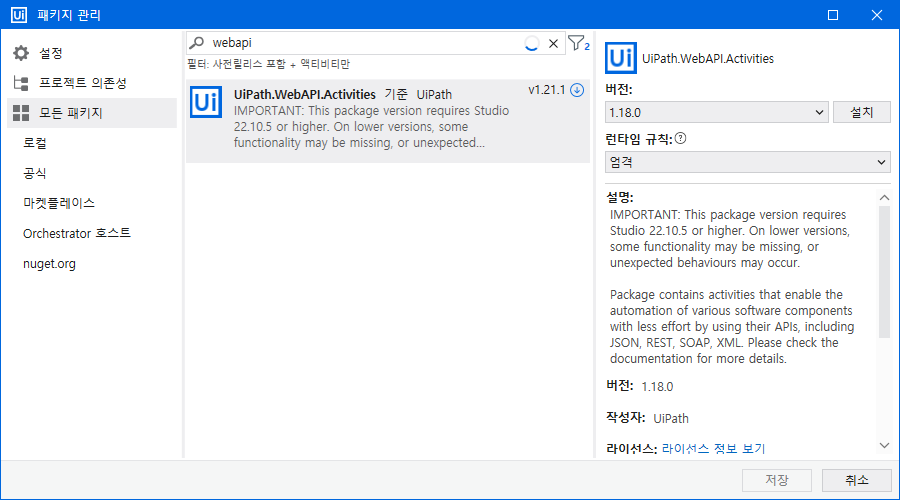
Task: Select 프로젝트 의존성 in the sidebar
Action: pyautogui.click(x=92, y=83)
